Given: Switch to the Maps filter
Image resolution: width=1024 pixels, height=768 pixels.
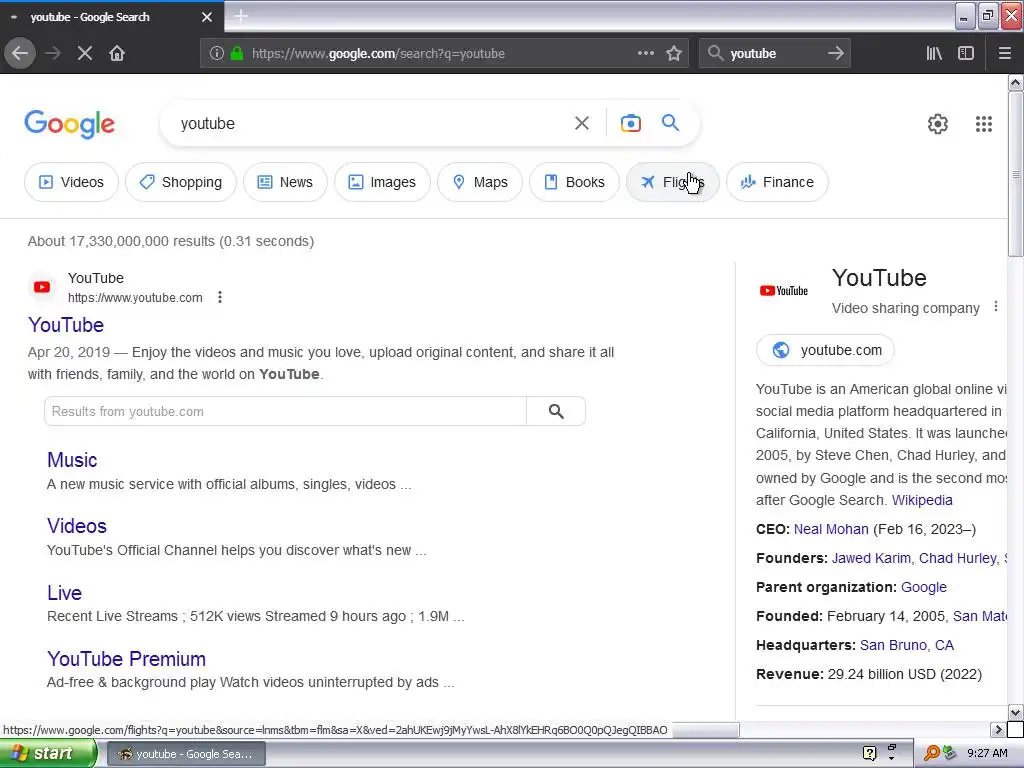Looking at the screenshot, I should pos(480,182).
